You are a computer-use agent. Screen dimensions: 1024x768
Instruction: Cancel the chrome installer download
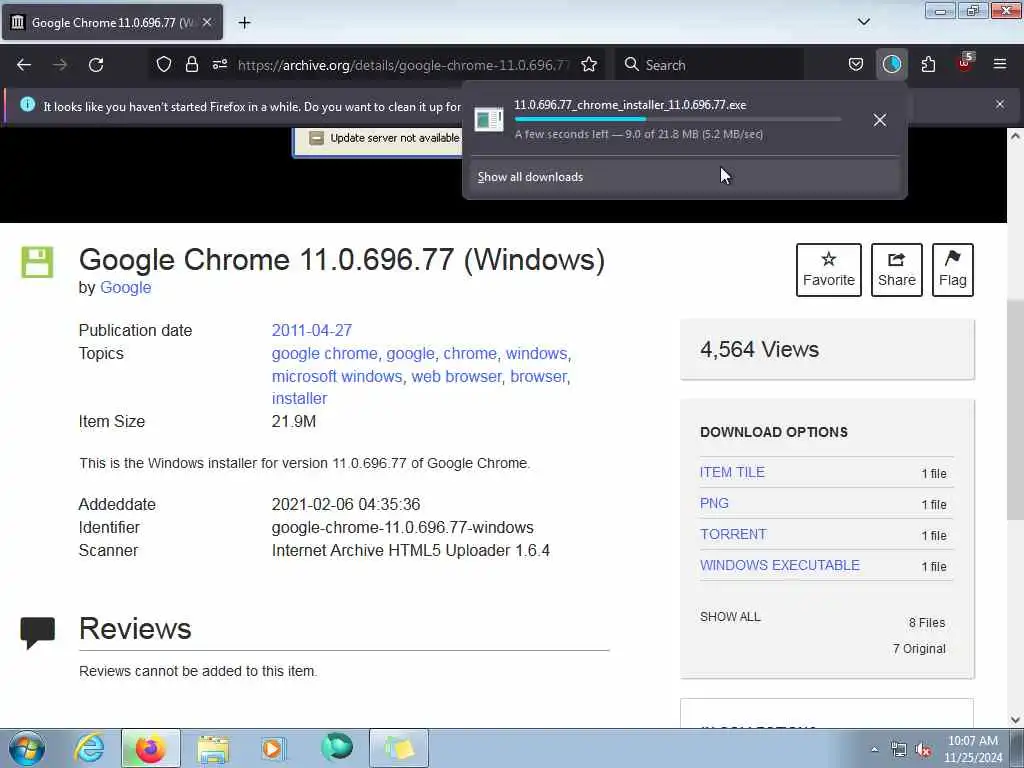880,120
